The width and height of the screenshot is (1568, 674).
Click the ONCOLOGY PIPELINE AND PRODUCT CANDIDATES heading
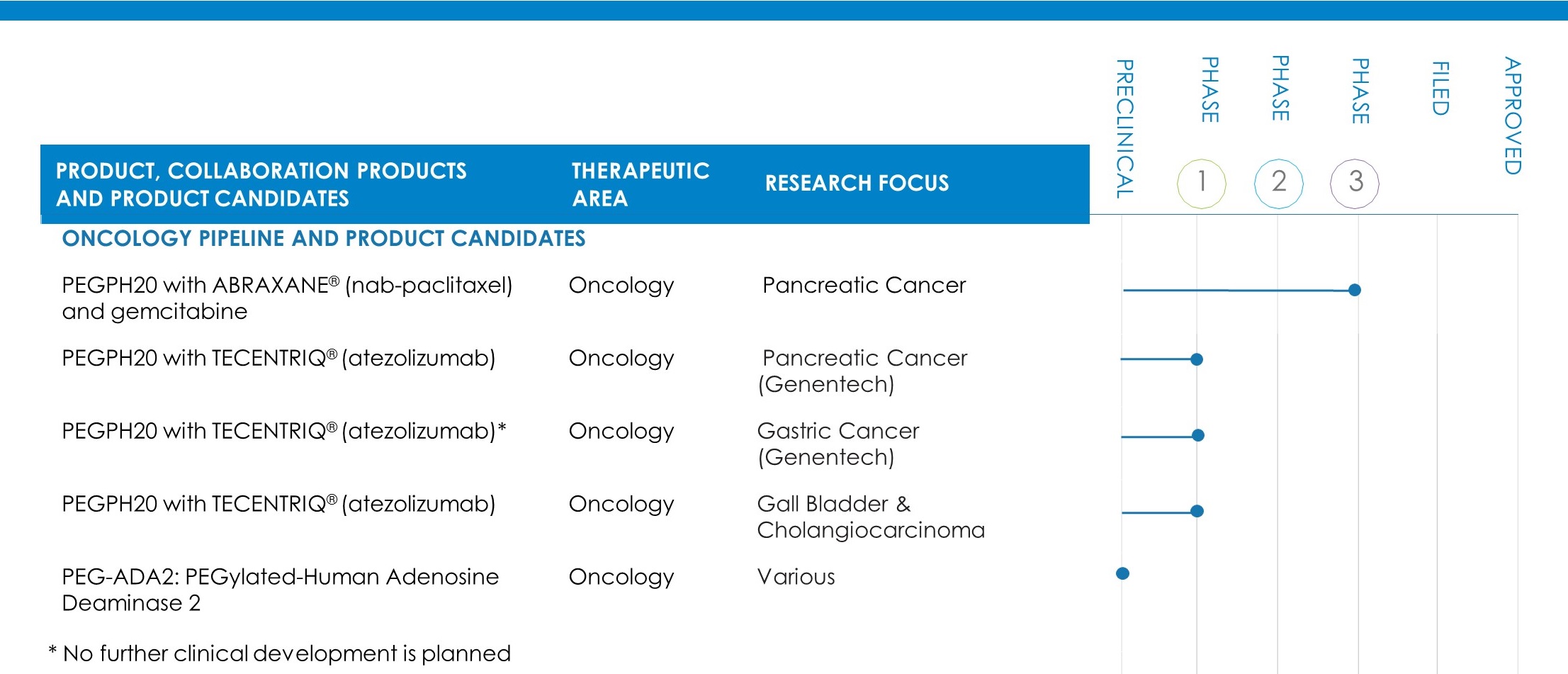pyautogui.click(x=324, y=239)
